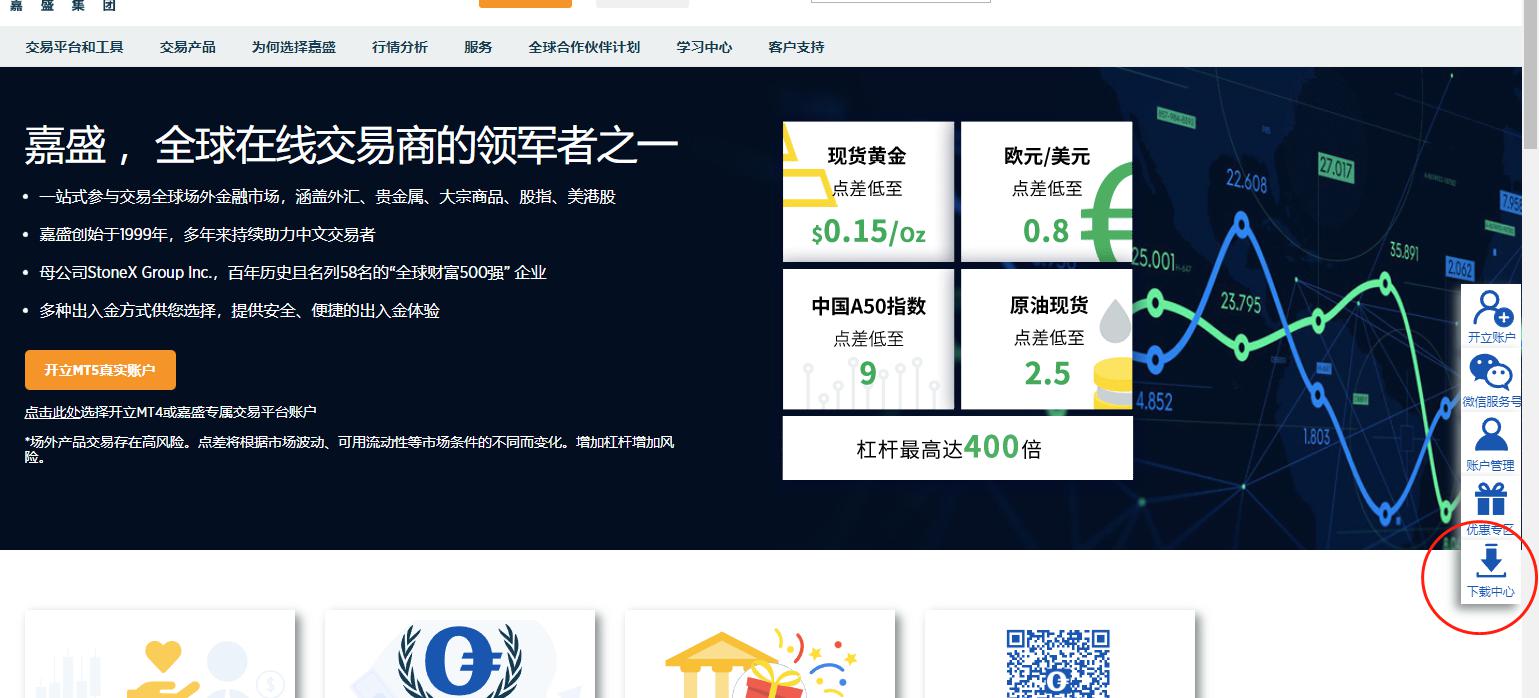Image resolution: width=1539 pixels, height=698 pixels.
Task: Click the search input box at top right
Action: point(899,0)
